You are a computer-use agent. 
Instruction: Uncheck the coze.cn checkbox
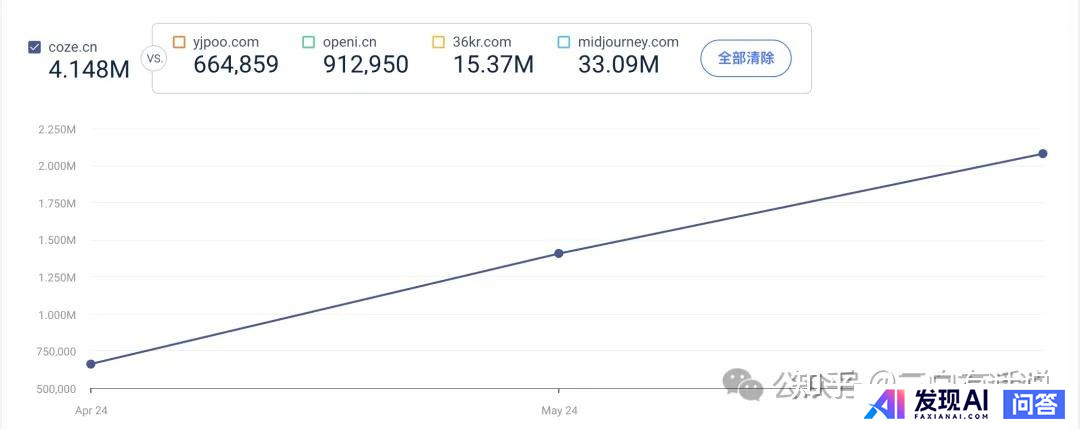(x=35, y=46)
